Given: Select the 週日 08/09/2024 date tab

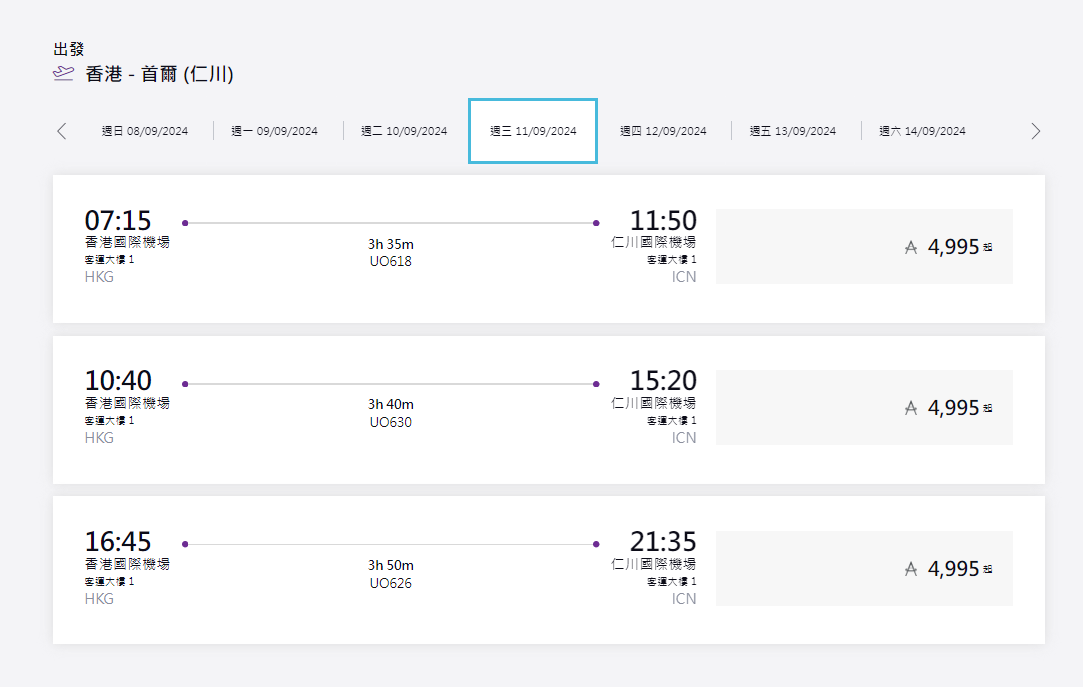Looking at the screenshot, I should [x=144, y=131].
